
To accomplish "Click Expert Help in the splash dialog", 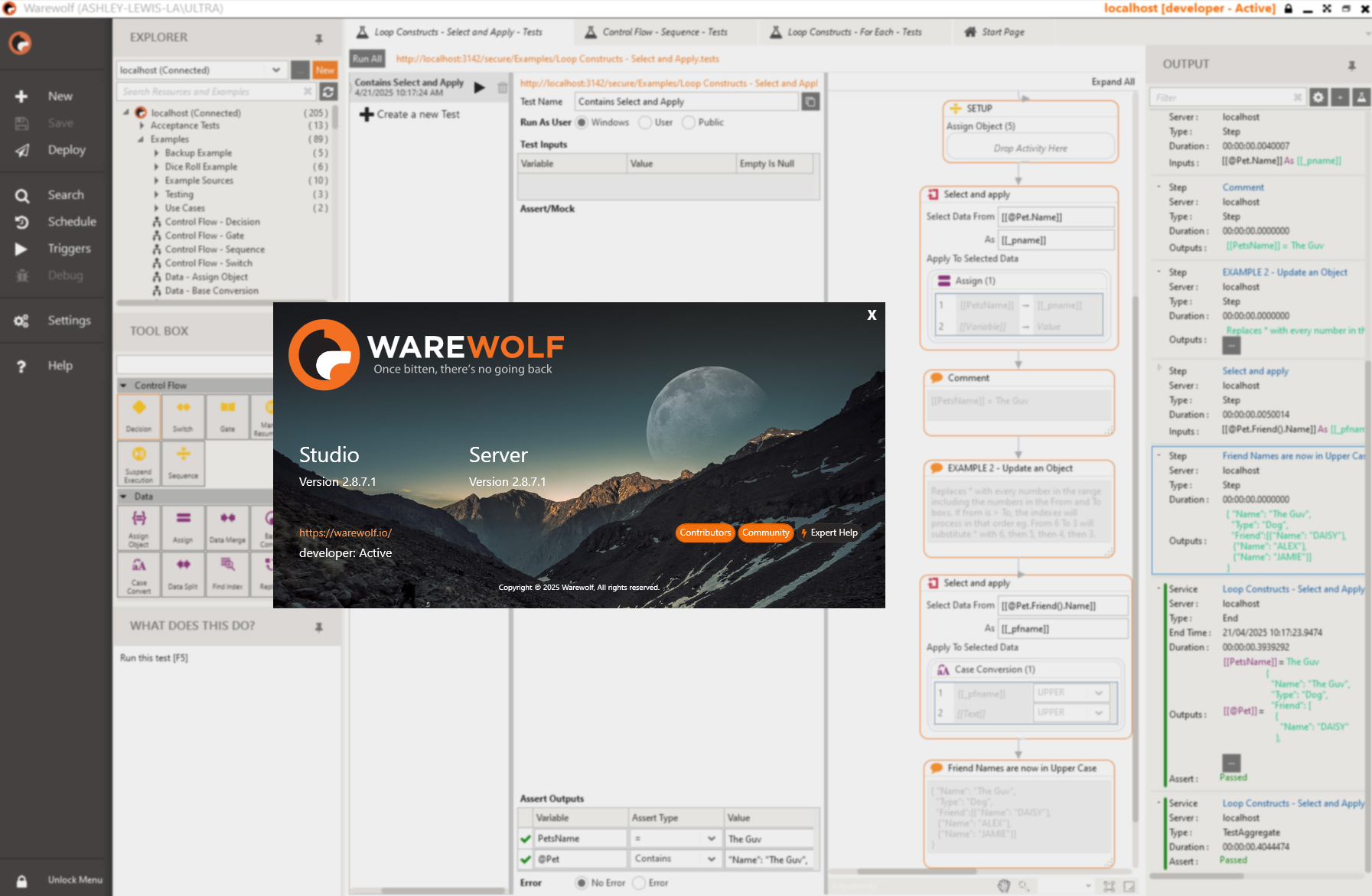I will click(829, 533).
